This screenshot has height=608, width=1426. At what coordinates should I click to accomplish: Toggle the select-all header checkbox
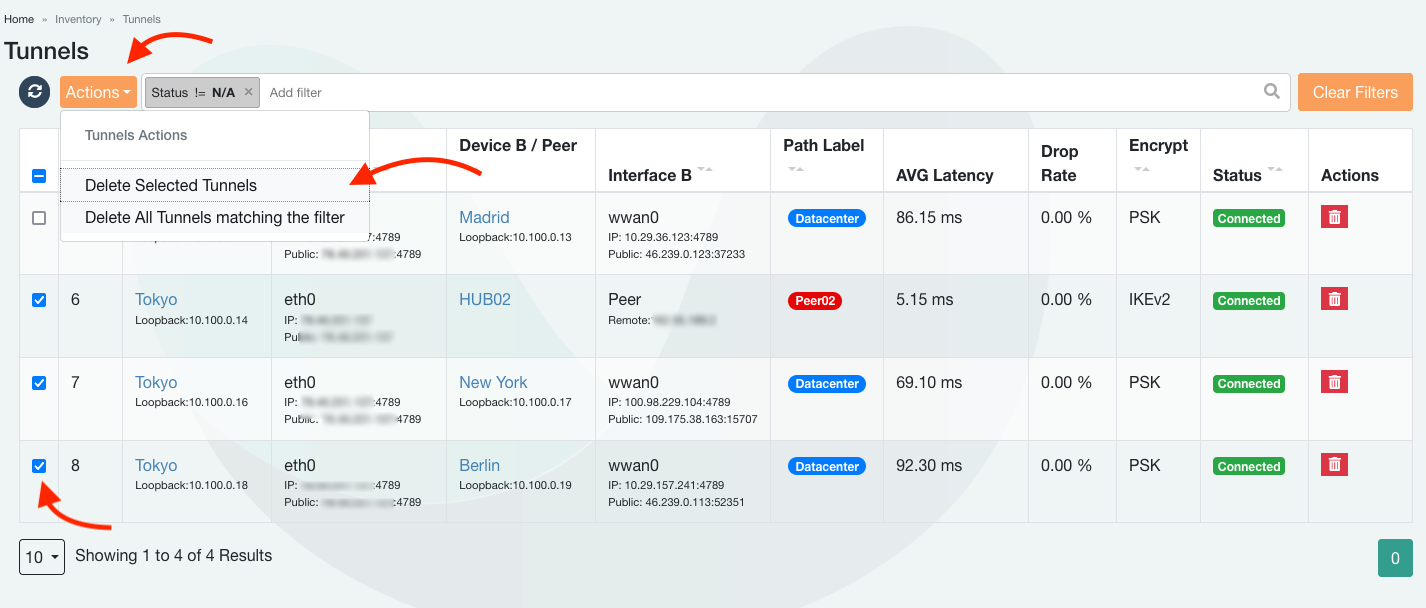[x=39, y=176]
